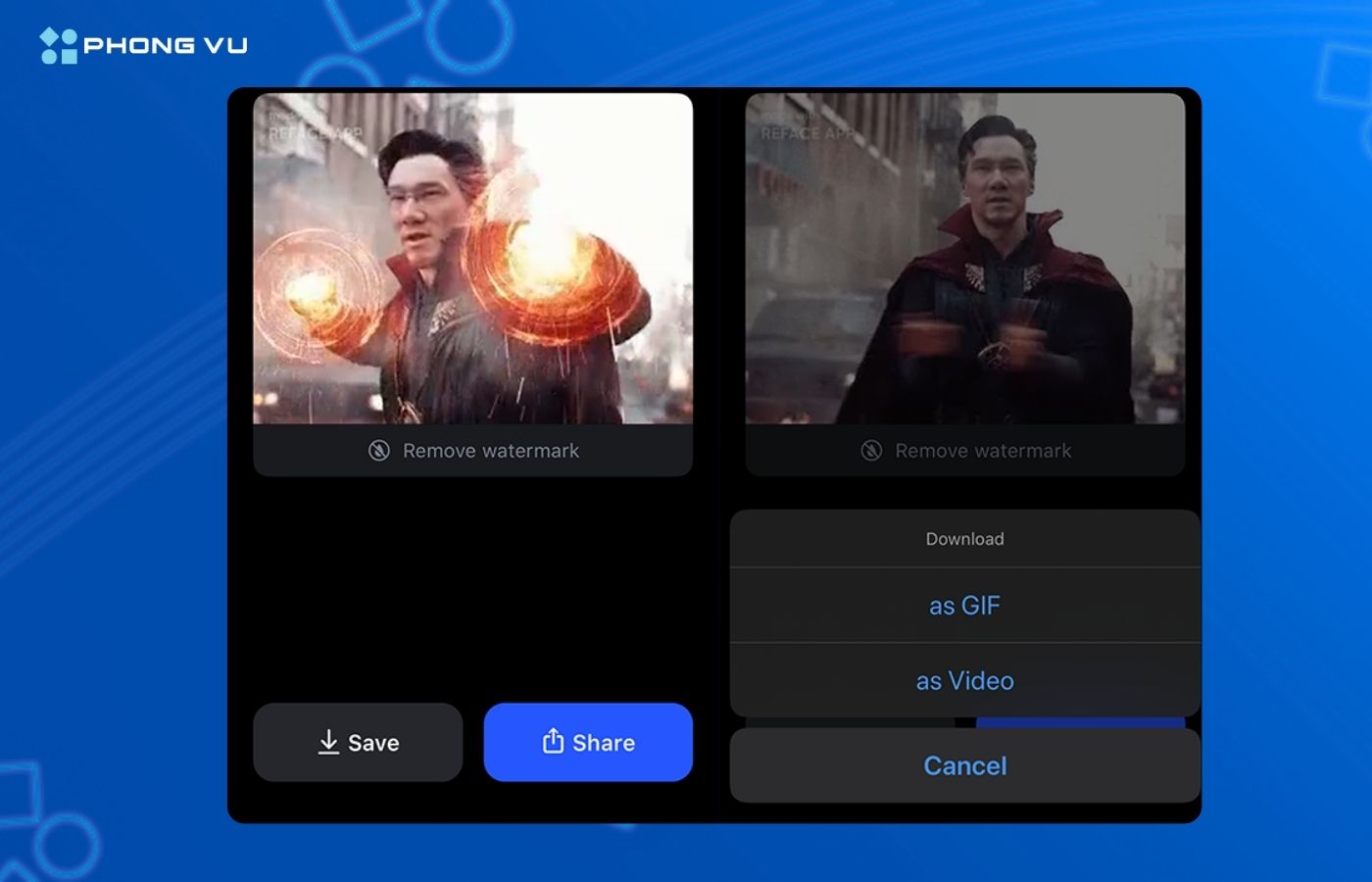Click the "Download" sheet title text
Screen dimensions: 1372x882
coord(965,539)
